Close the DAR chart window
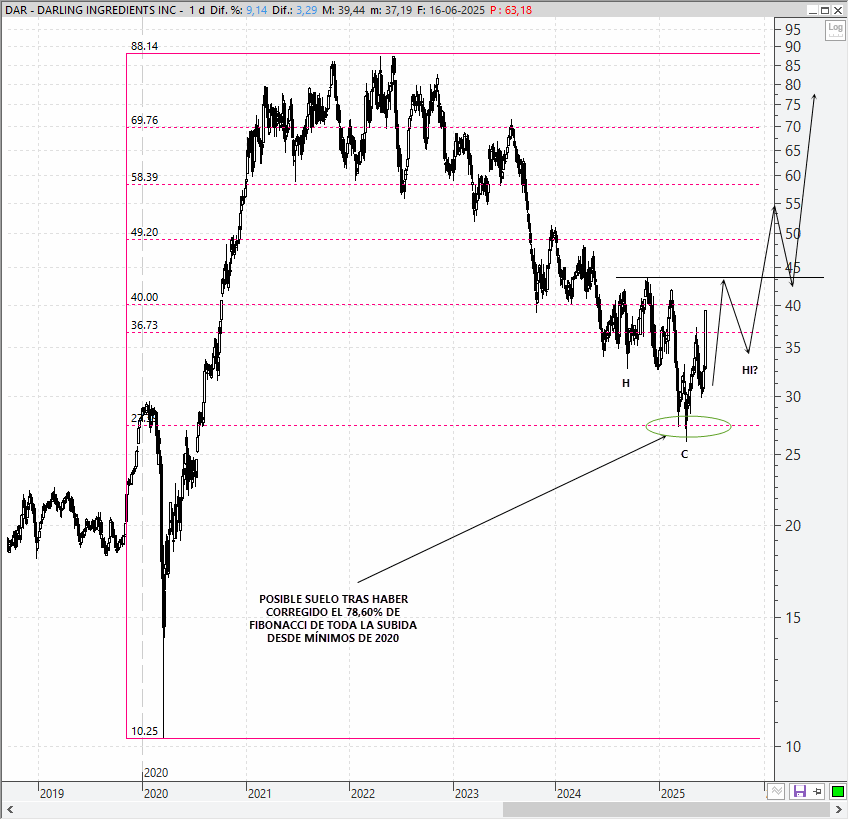This screenshot has width=849, height=820. click(837, 10)
